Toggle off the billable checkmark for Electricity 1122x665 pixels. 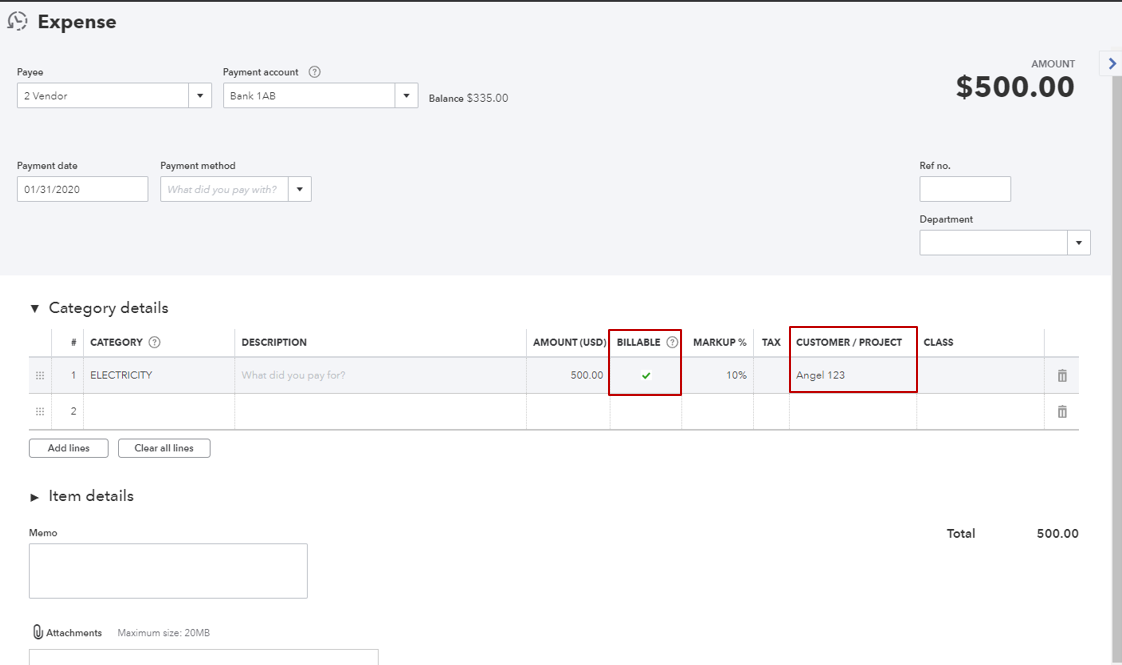tap(645, 375)
